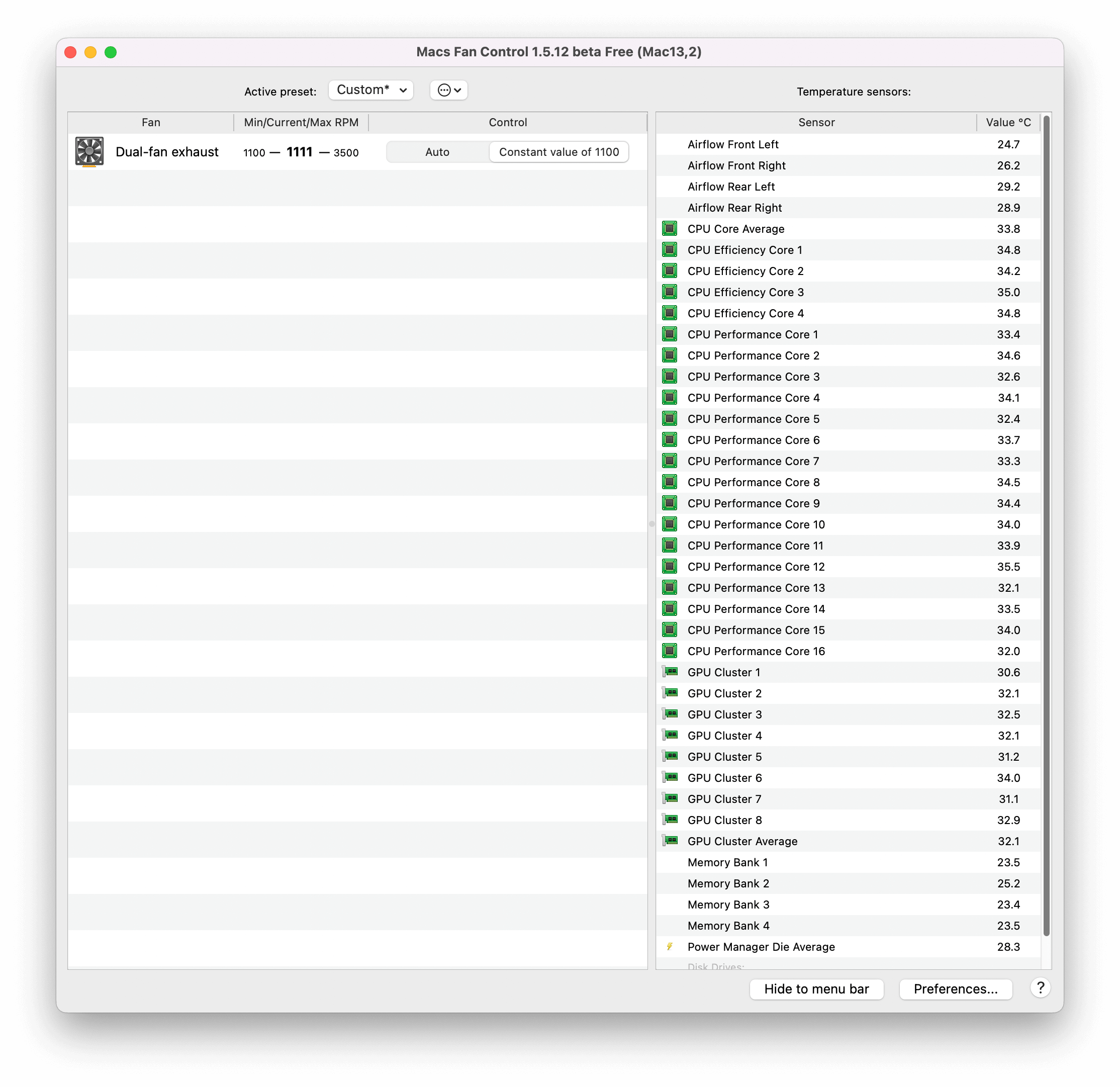Click GPU Cluster 7 label
Screen dimensions: 1120x1087
click(724, 799)
